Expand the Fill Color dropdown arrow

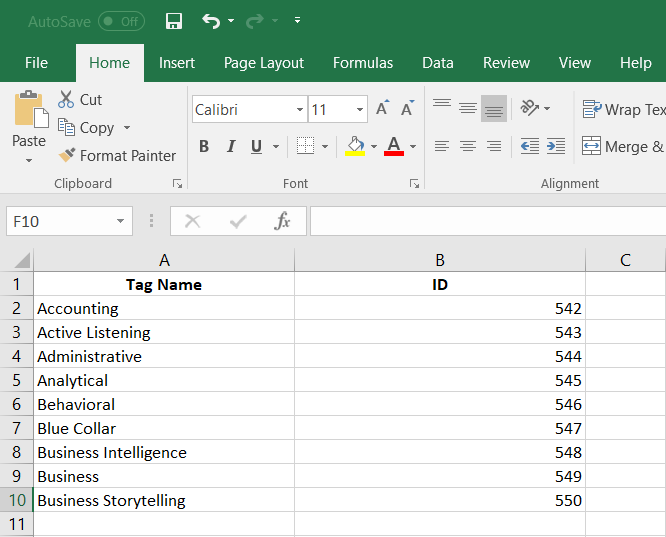tap(374, 147)
